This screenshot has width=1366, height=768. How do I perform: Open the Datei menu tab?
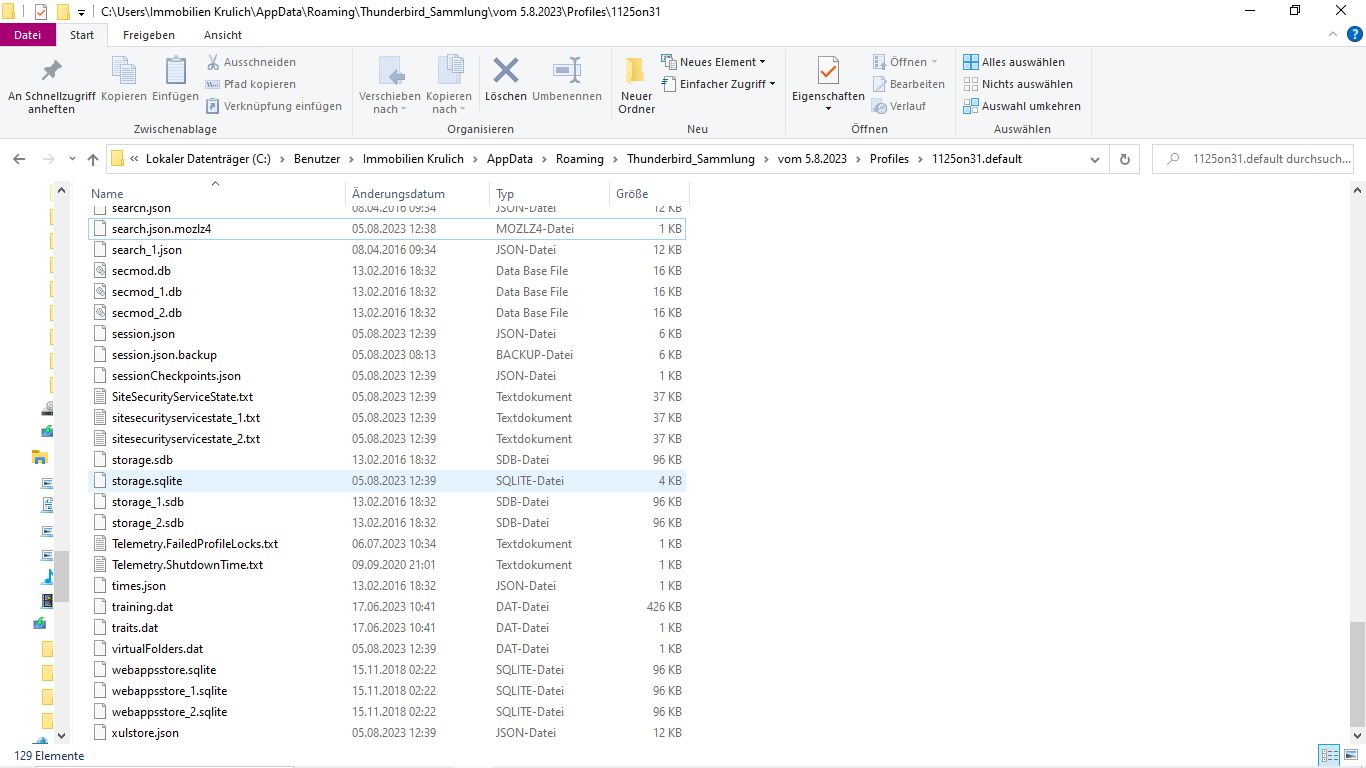(28, 35)
